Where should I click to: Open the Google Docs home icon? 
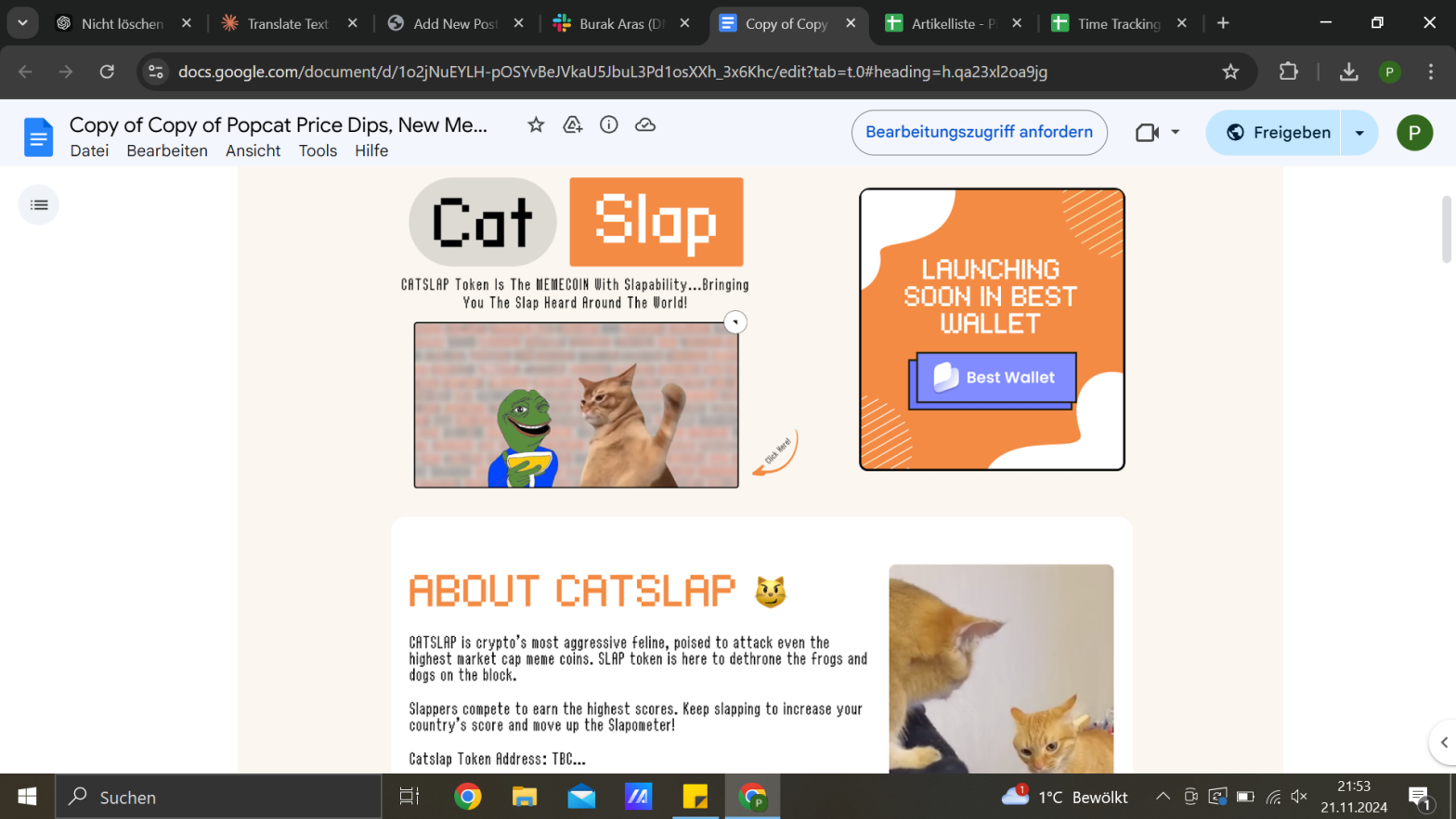[x=38, y=137]
